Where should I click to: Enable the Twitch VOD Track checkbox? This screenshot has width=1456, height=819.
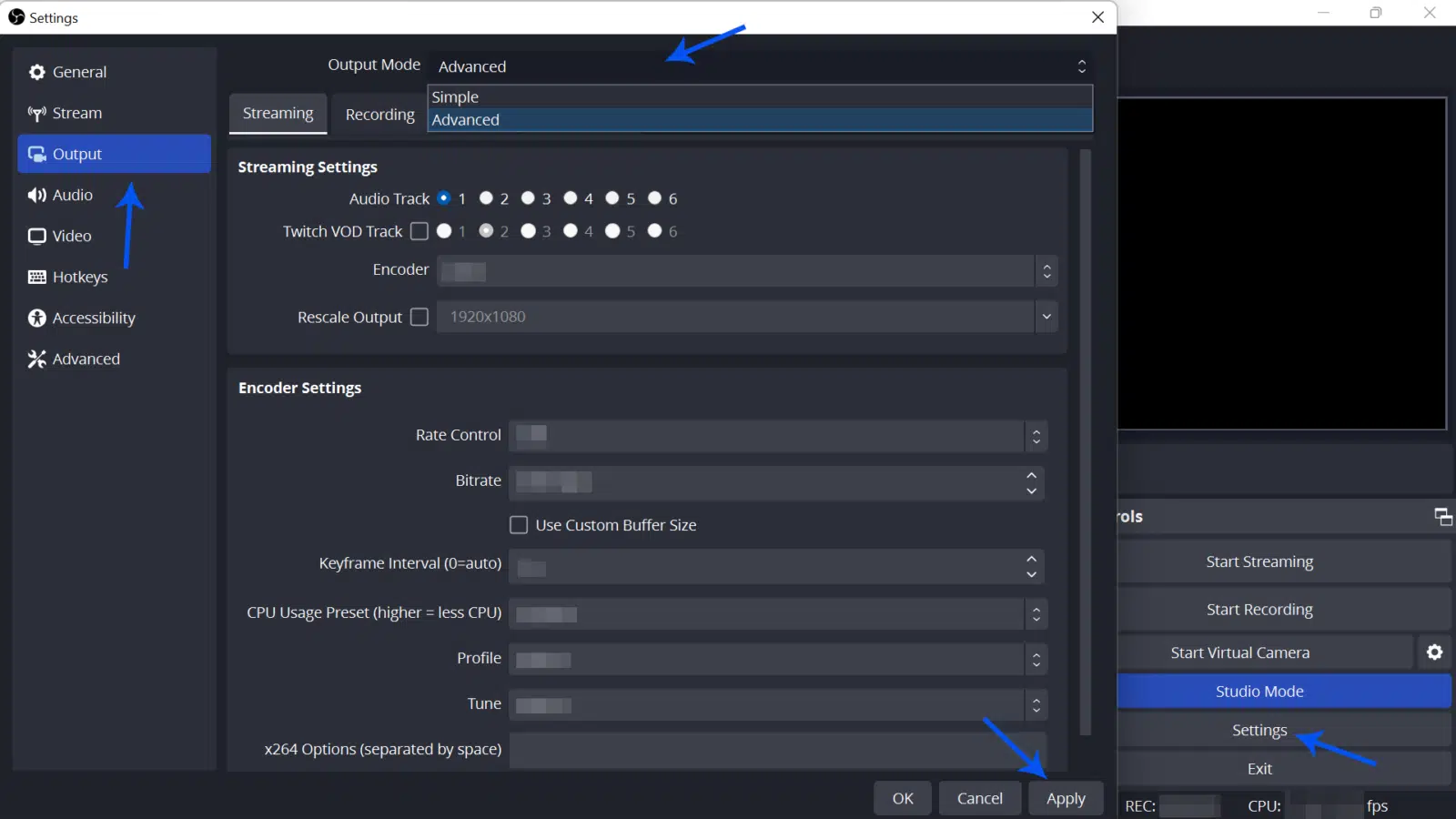[x=420, y=231]
